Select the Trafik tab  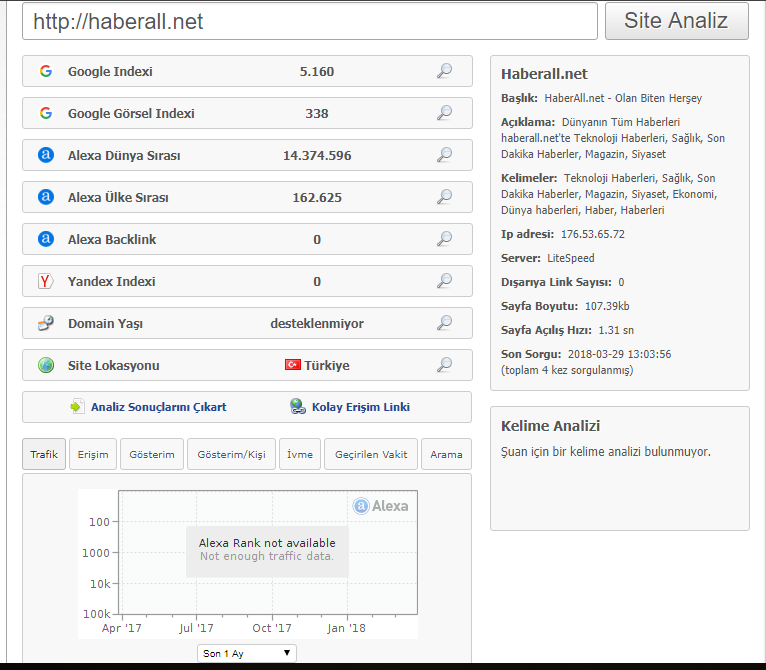(x=44, y=454)
